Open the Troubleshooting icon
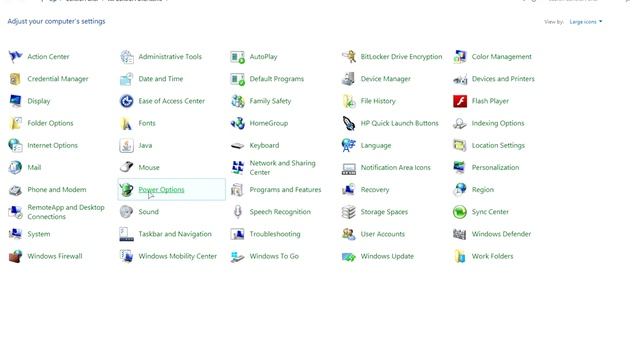 pos(238,233)
